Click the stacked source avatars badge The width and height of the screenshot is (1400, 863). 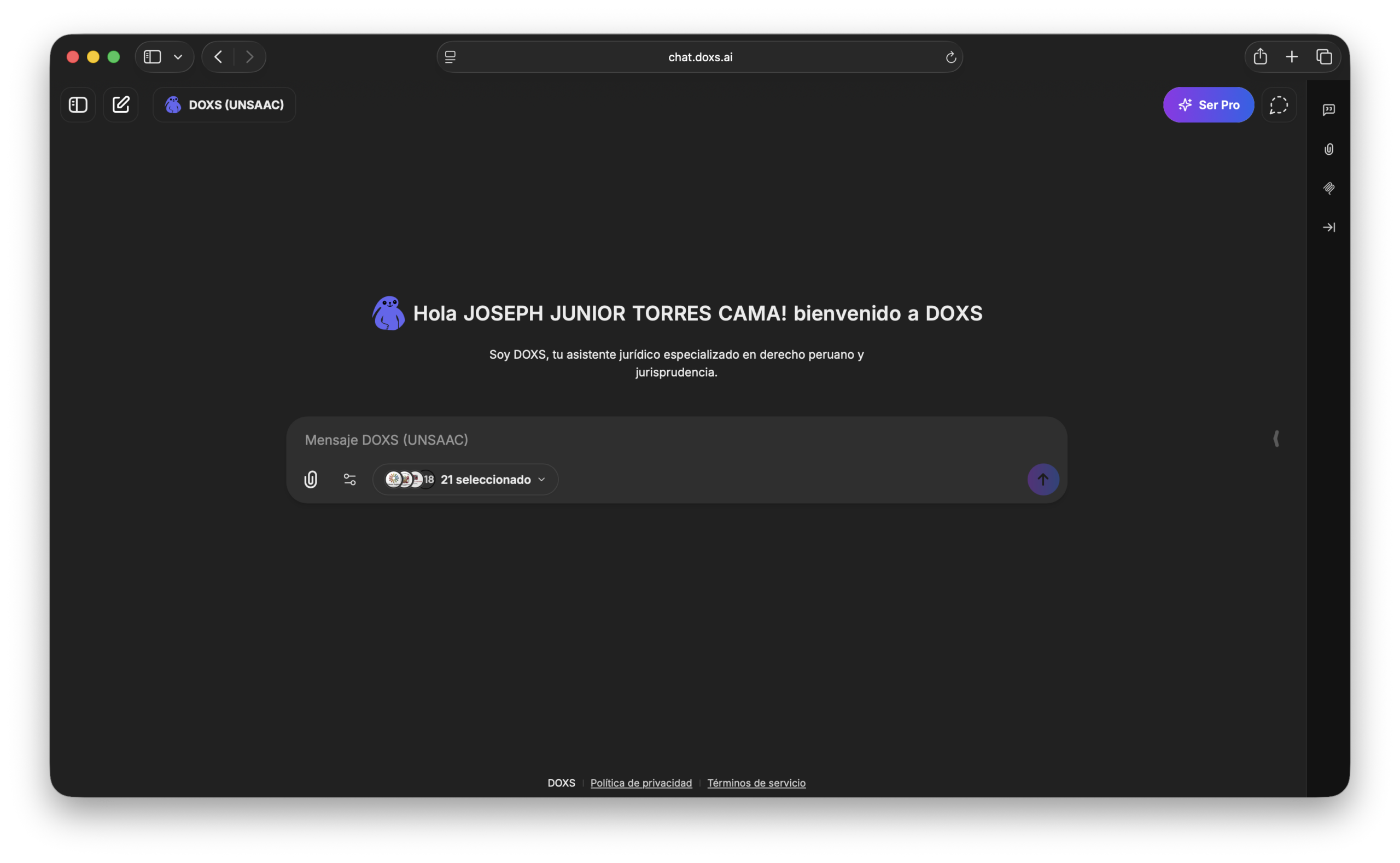pyautogui.click(x=409, y=480)
